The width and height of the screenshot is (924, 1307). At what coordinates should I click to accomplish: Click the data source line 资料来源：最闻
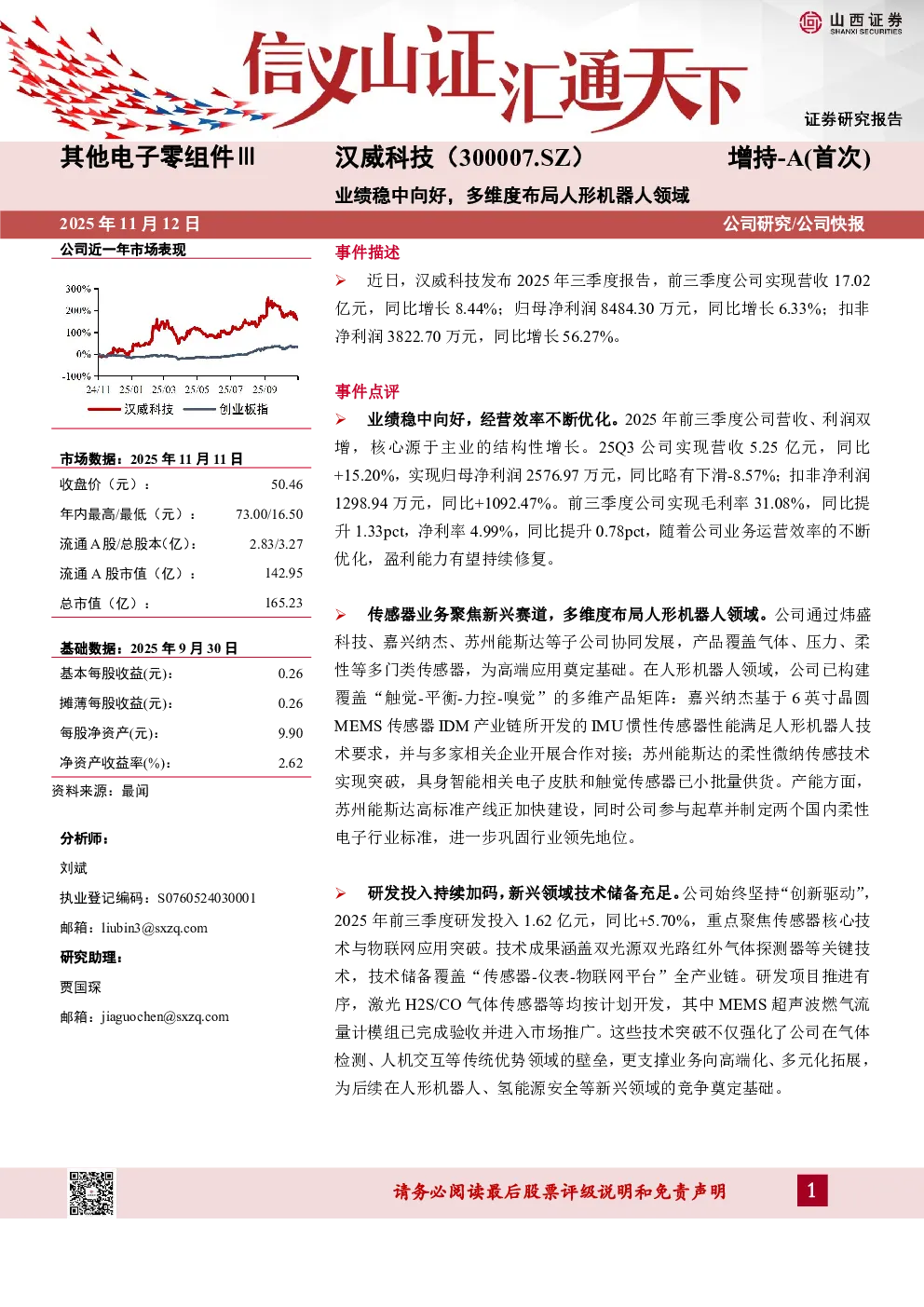click(101, 791)
